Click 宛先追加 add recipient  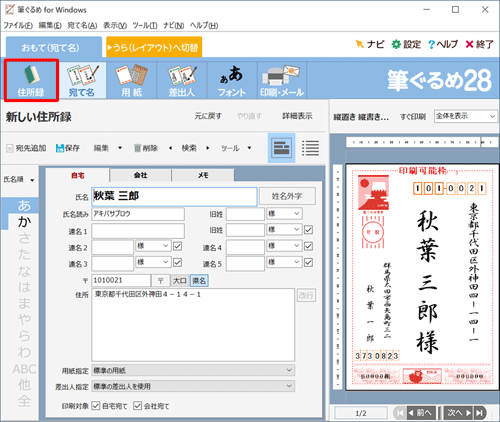27,148
